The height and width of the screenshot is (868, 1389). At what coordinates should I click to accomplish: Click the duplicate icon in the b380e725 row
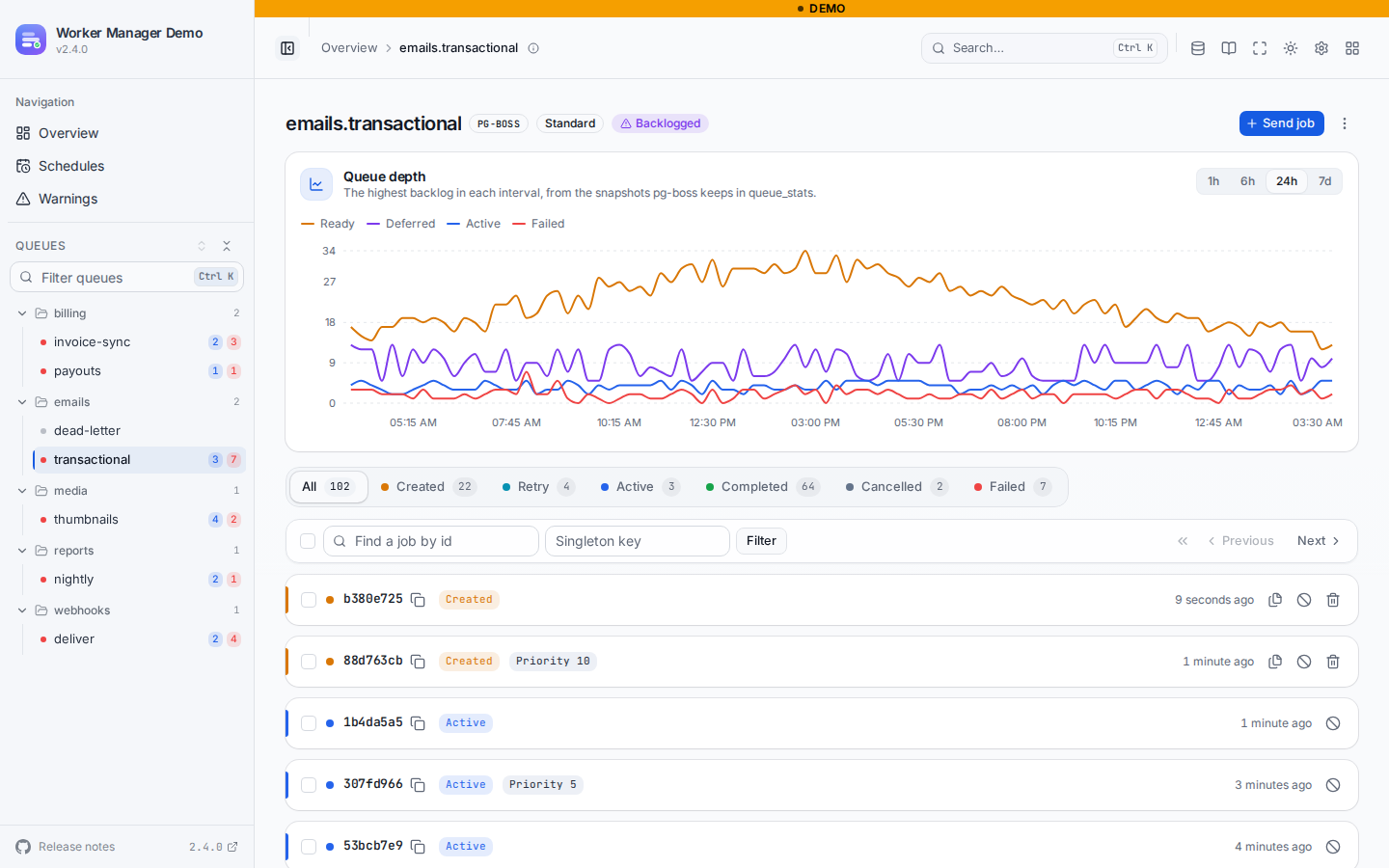1275,600
